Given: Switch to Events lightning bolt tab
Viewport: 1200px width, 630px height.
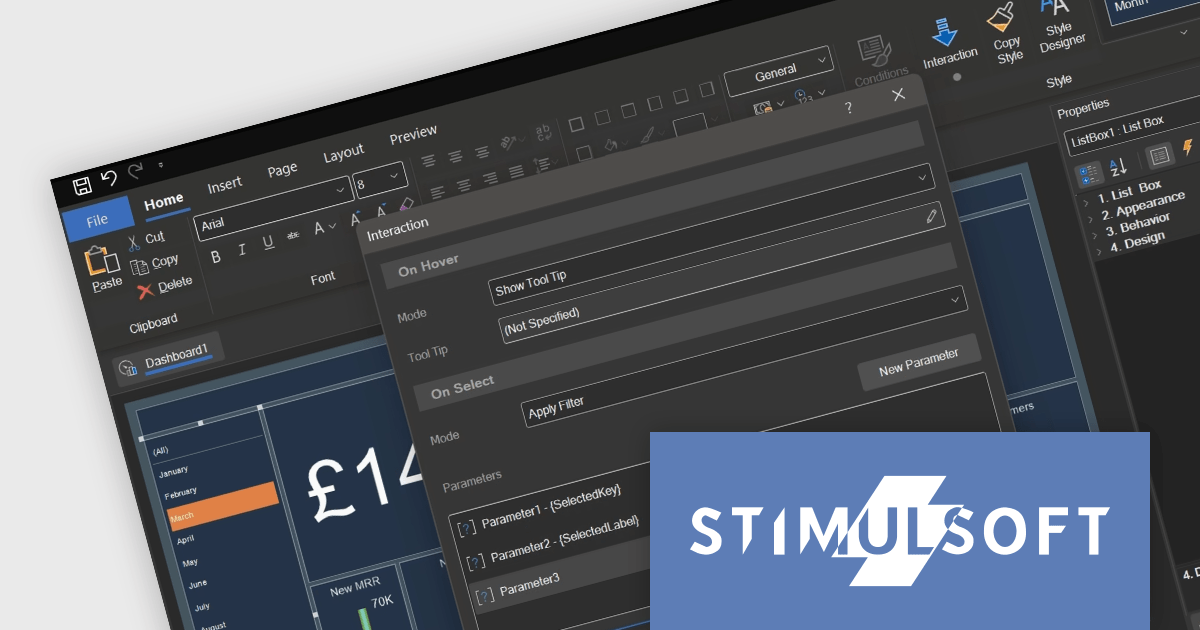Looking at the screenshot, I should pos(1188,147).
